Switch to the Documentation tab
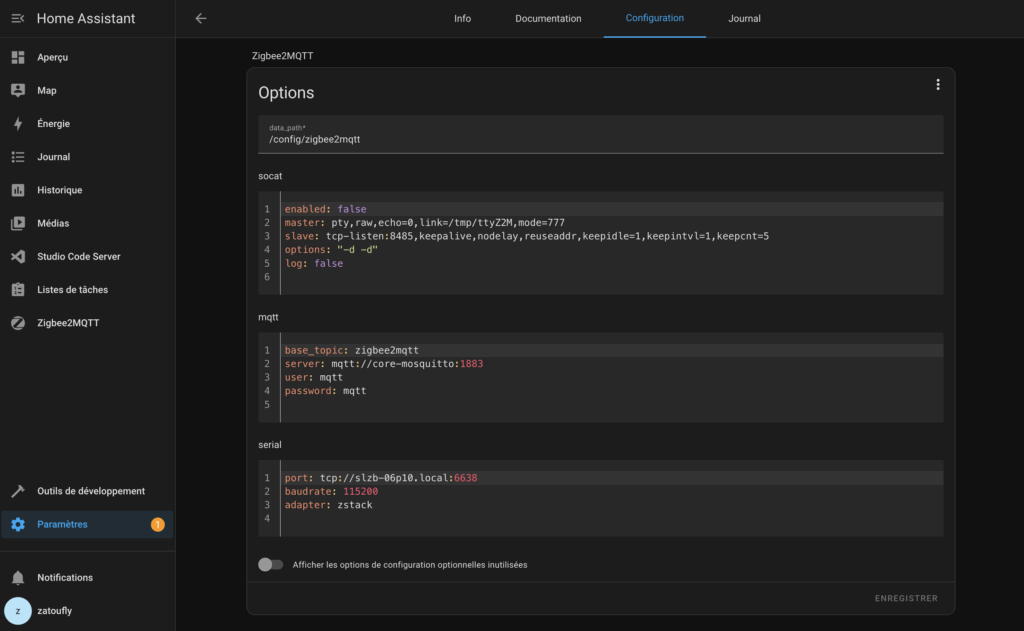 tap(548, 18)
